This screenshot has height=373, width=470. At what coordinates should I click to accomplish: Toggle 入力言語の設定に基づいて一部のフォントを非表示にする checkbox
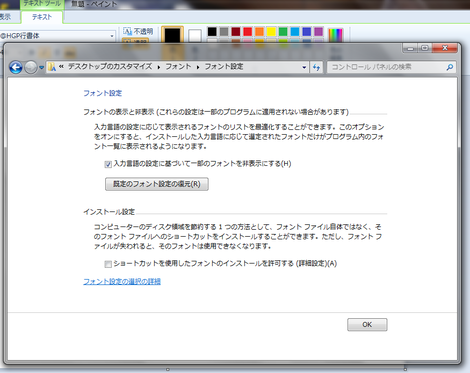coord(108,164)
